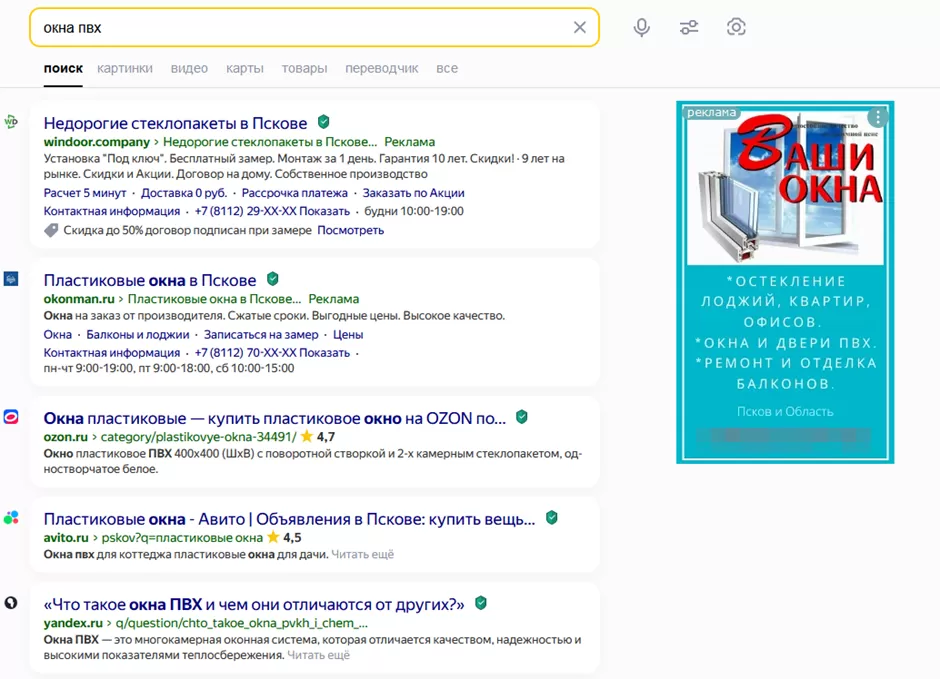Screen dimensions: 940x679
Task: Switch to the видео tab
Action: click(189, 68)
